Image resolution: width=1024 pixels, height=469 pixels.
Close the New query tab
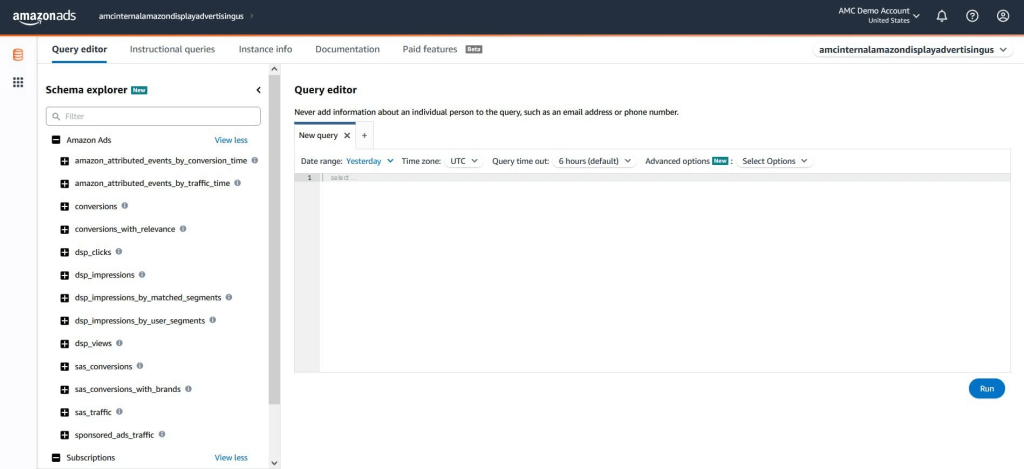tap(347, 135)
